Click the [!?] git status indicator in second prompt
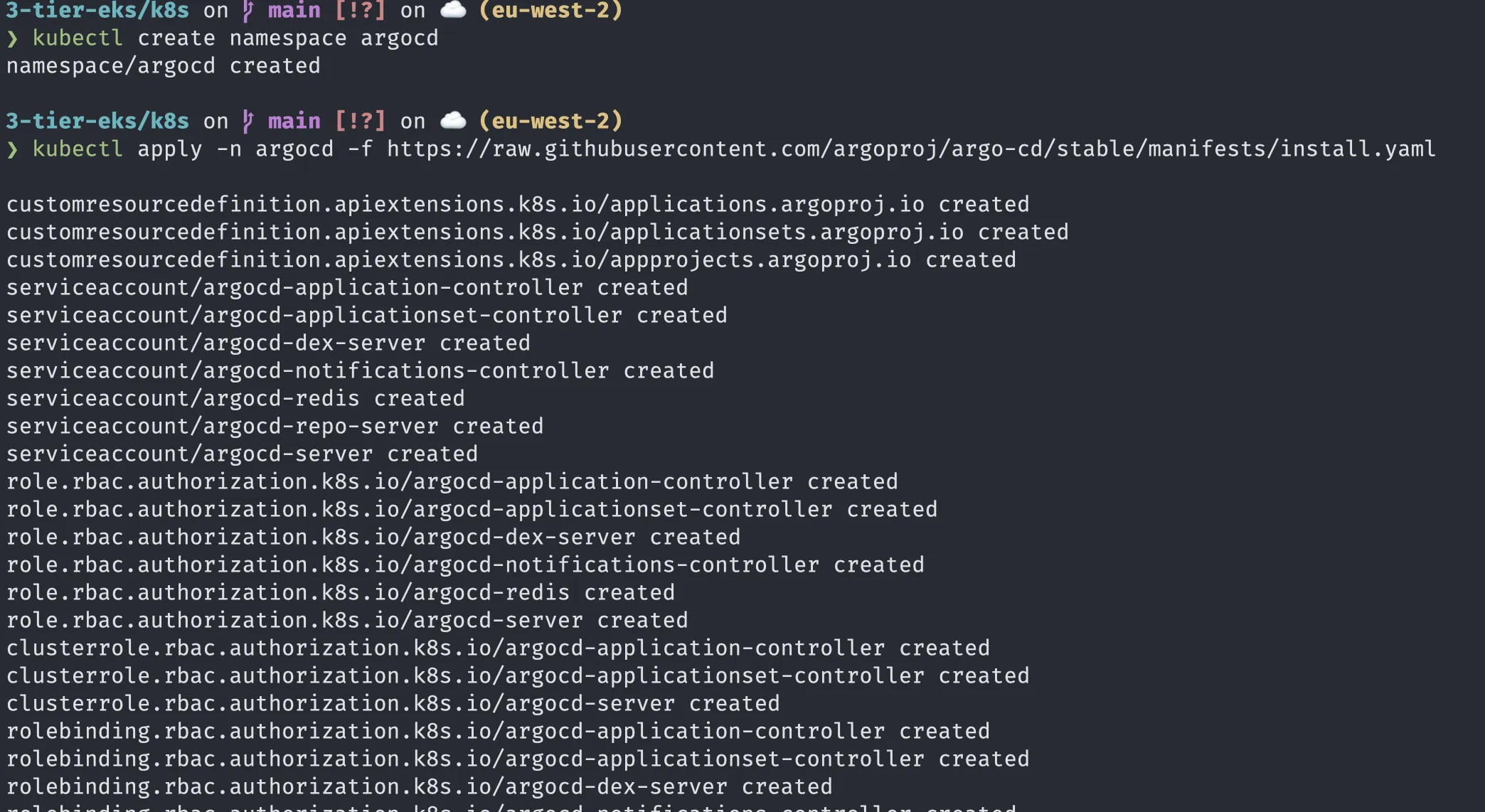1485x812 pixels. pos(360,121)
